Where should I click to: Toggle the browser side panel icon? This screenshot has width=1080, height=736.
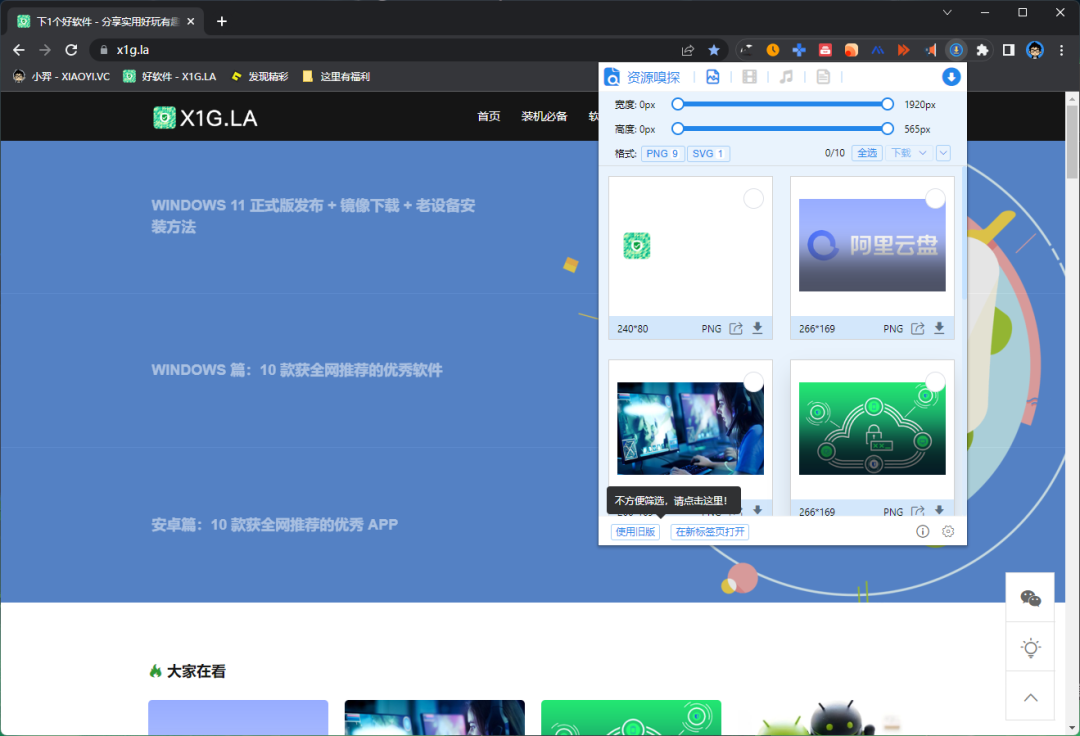(x=1008, y=50)
